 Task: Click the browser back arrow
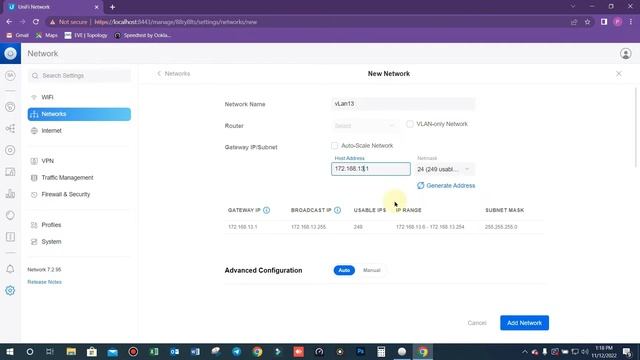pos(9,22)
